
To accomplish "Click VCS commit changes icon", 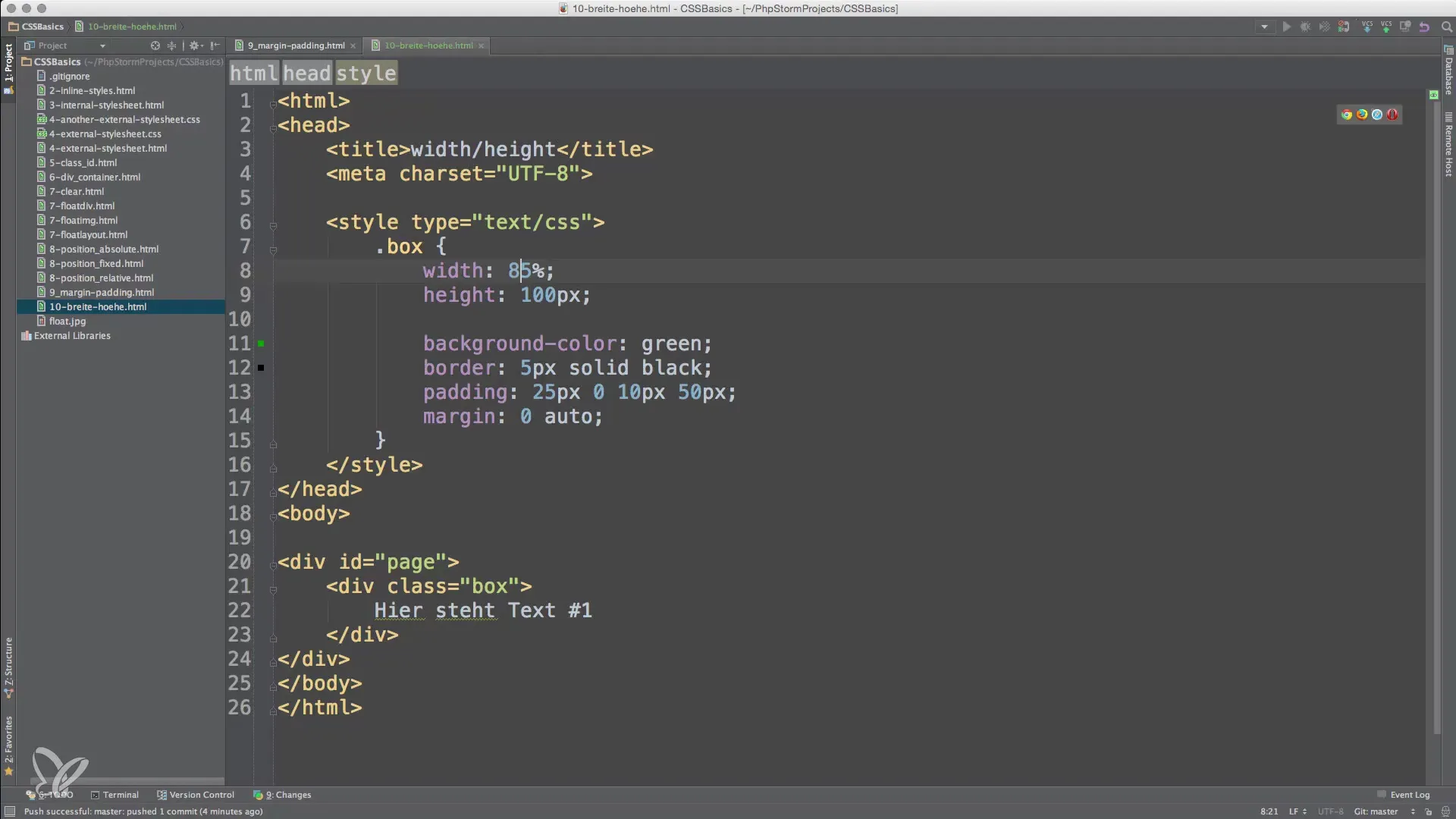I will click(x=1386, y=27).
